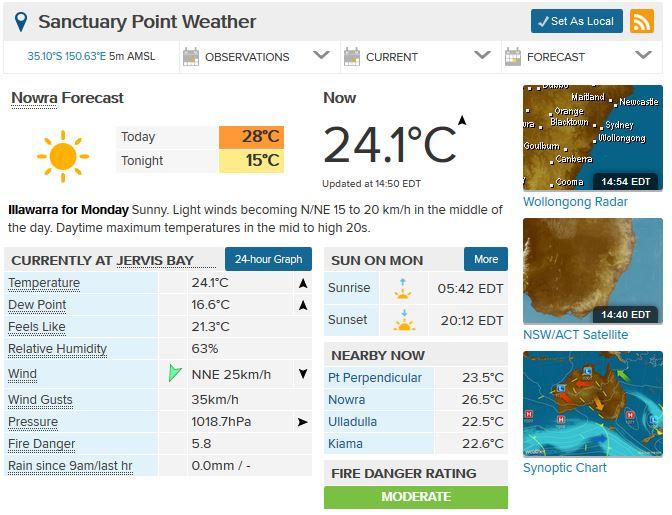Expand the Forecast dropdown
Image resolution: width=672 pixels, height=515 pixels.
(x=645, y=56)
